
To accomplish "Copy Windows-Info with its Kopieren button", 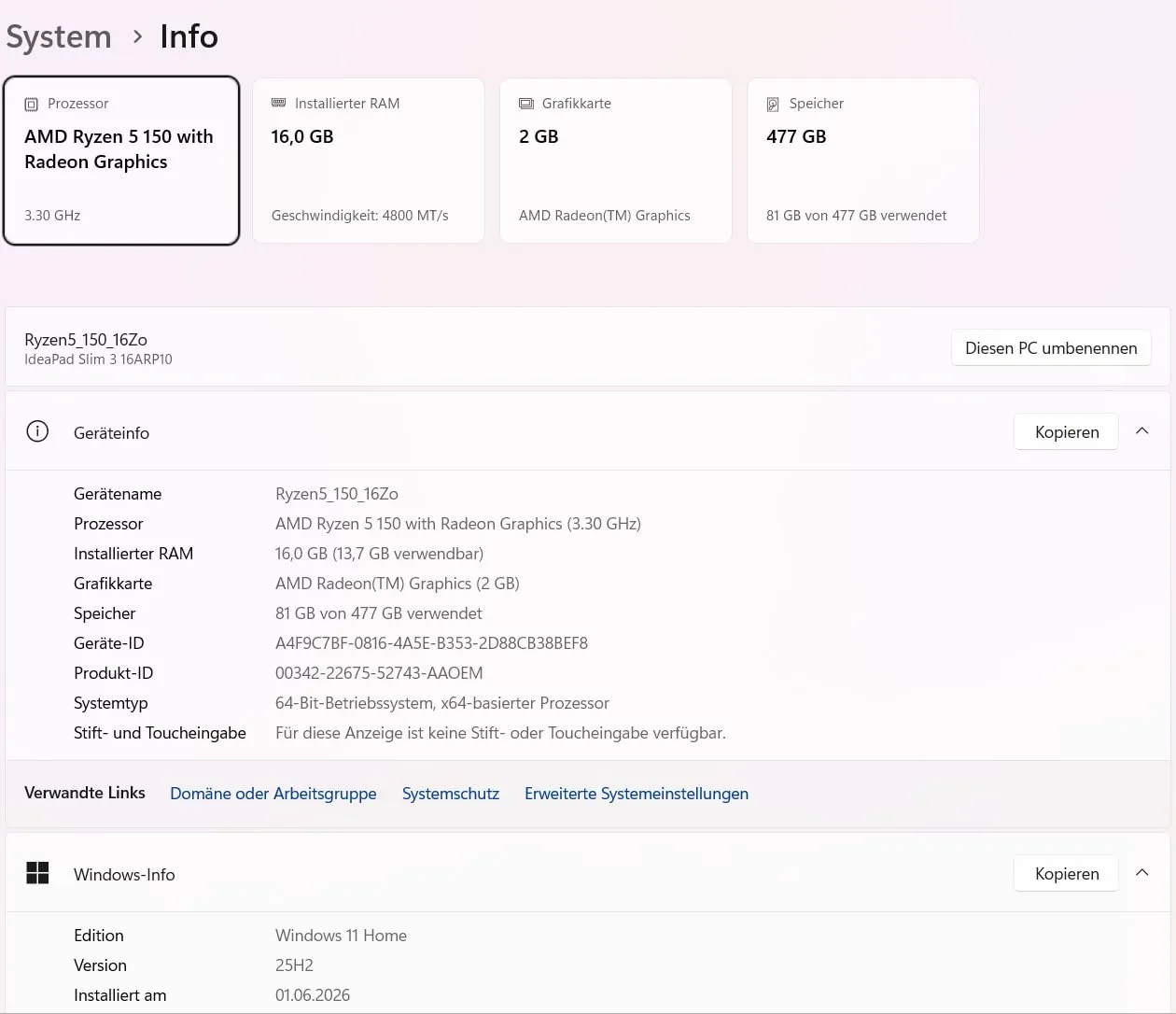I will 1067,874.
